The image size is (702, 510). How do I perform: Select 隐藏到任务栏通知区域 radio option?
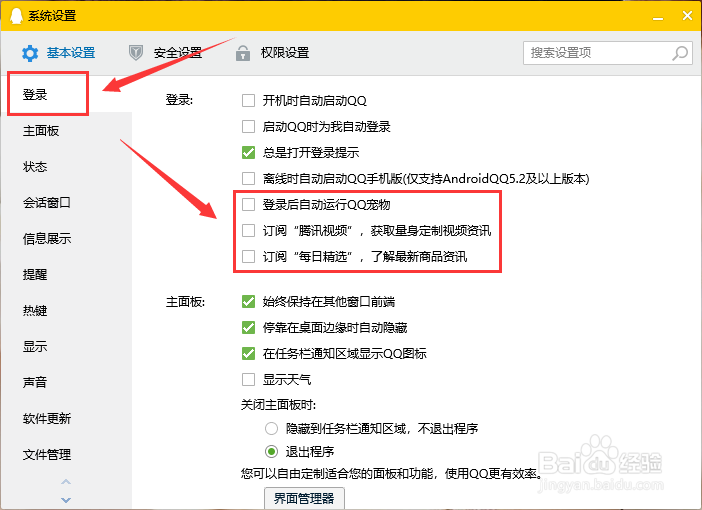(x=271, y=429)
